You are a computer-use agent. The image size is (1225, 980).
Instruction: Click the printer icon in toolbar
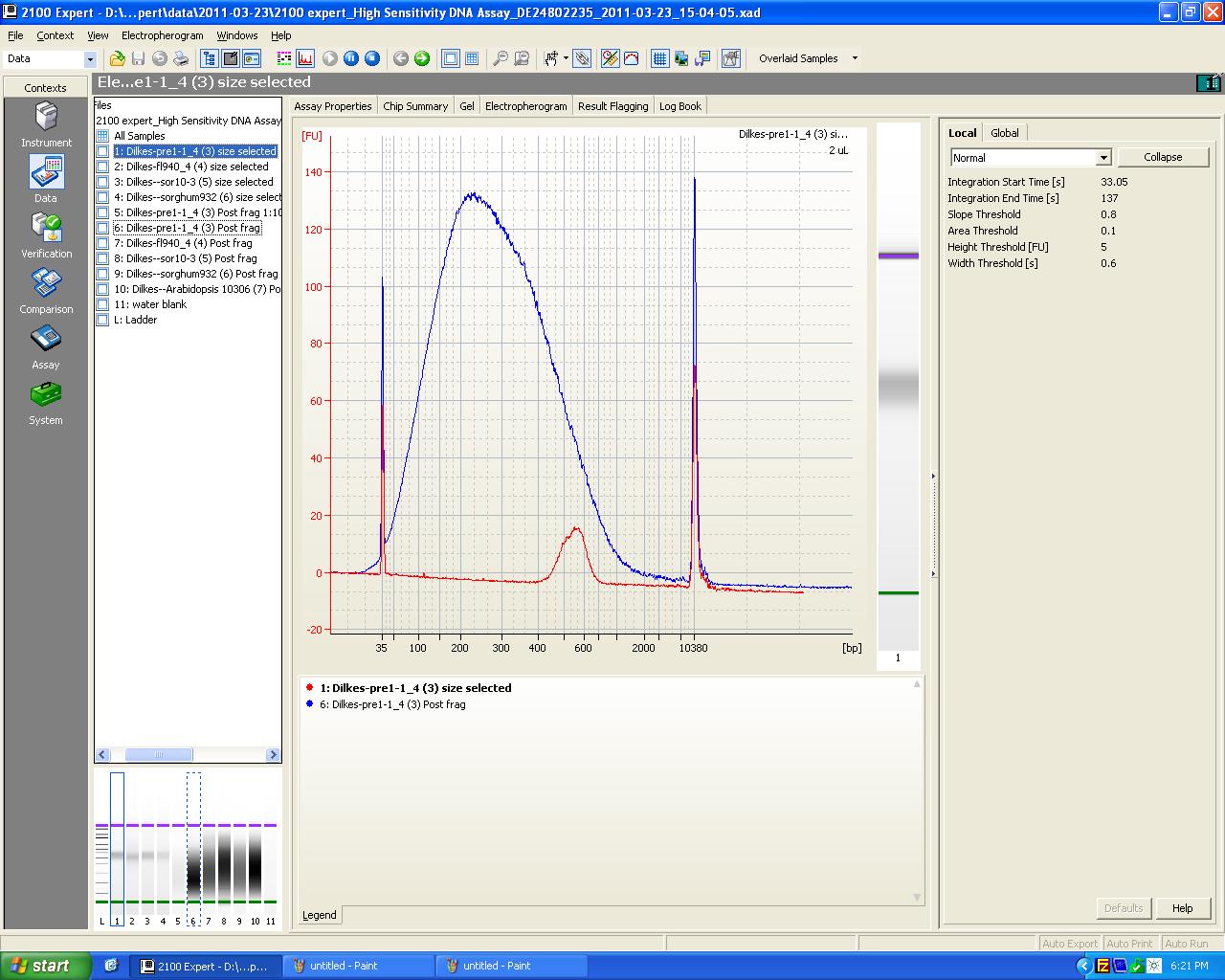pos(180,58)
